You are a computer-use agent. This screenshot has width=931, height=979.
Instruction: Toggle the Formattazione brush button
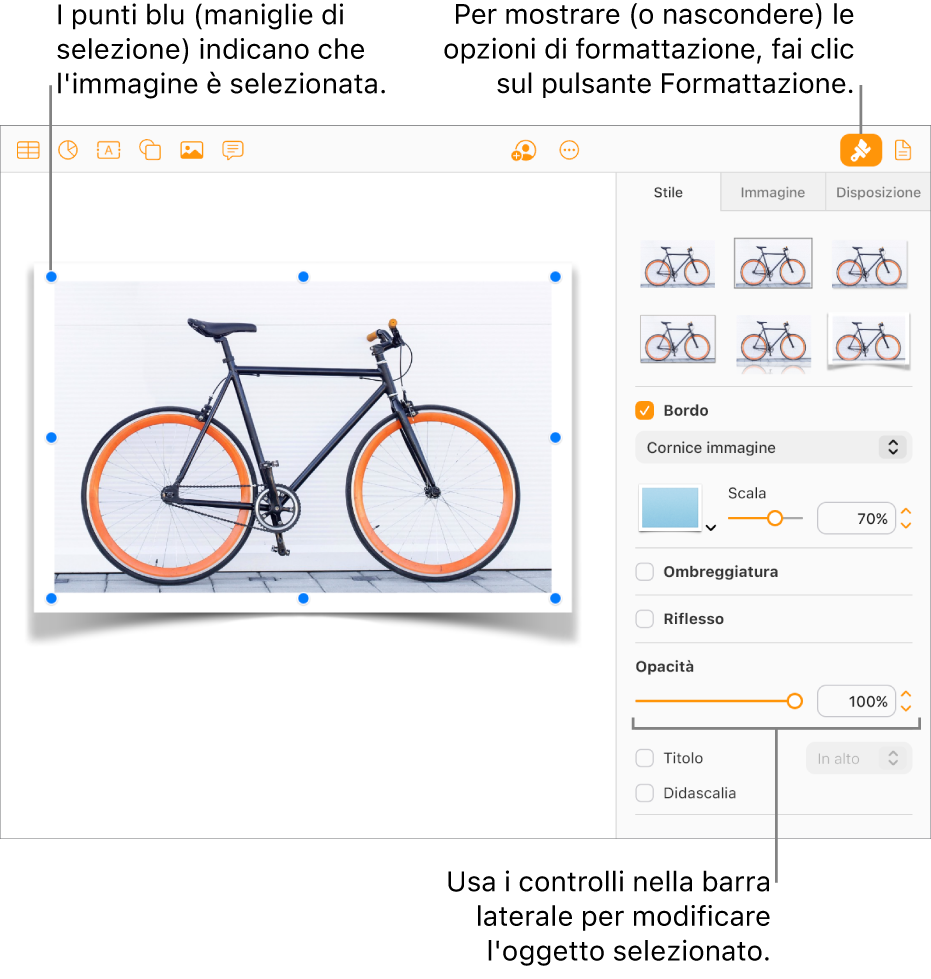coord(861,150)
